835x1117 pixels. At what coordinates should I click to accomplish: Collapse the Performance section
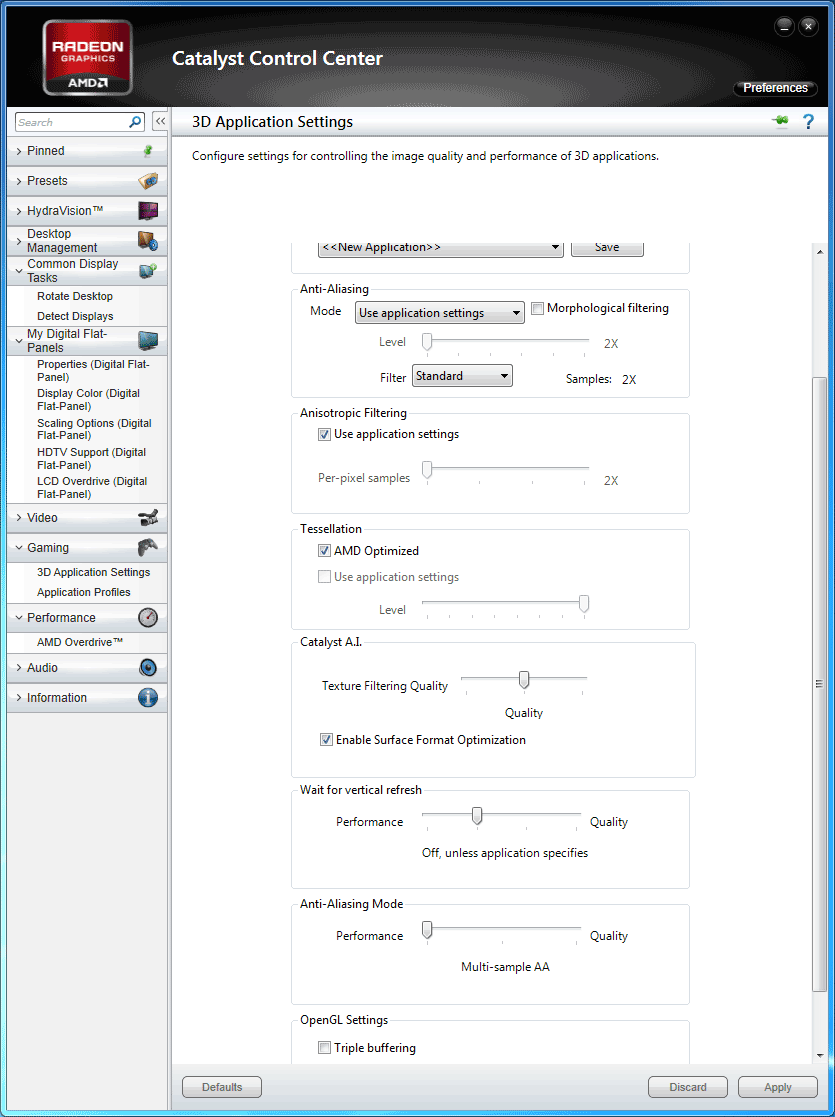pyautogui.click(x=19, y=618)
